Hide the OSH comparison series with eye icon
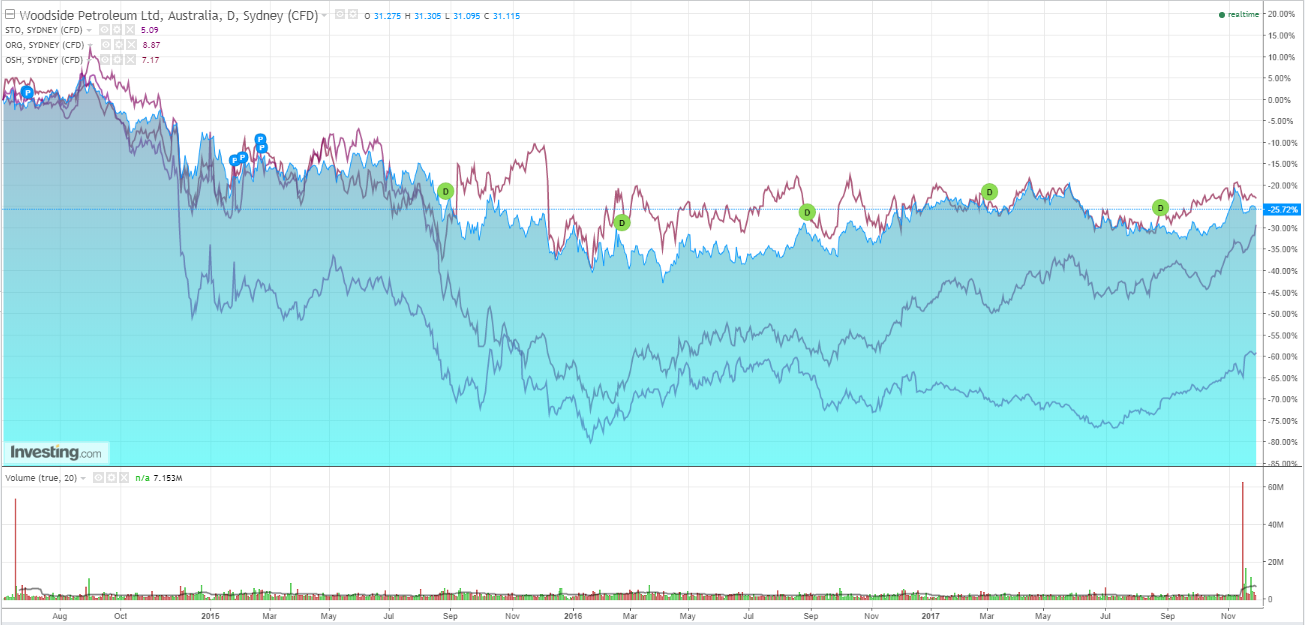1305x625 pixels. pyautogui.click(x=104, y=60)
